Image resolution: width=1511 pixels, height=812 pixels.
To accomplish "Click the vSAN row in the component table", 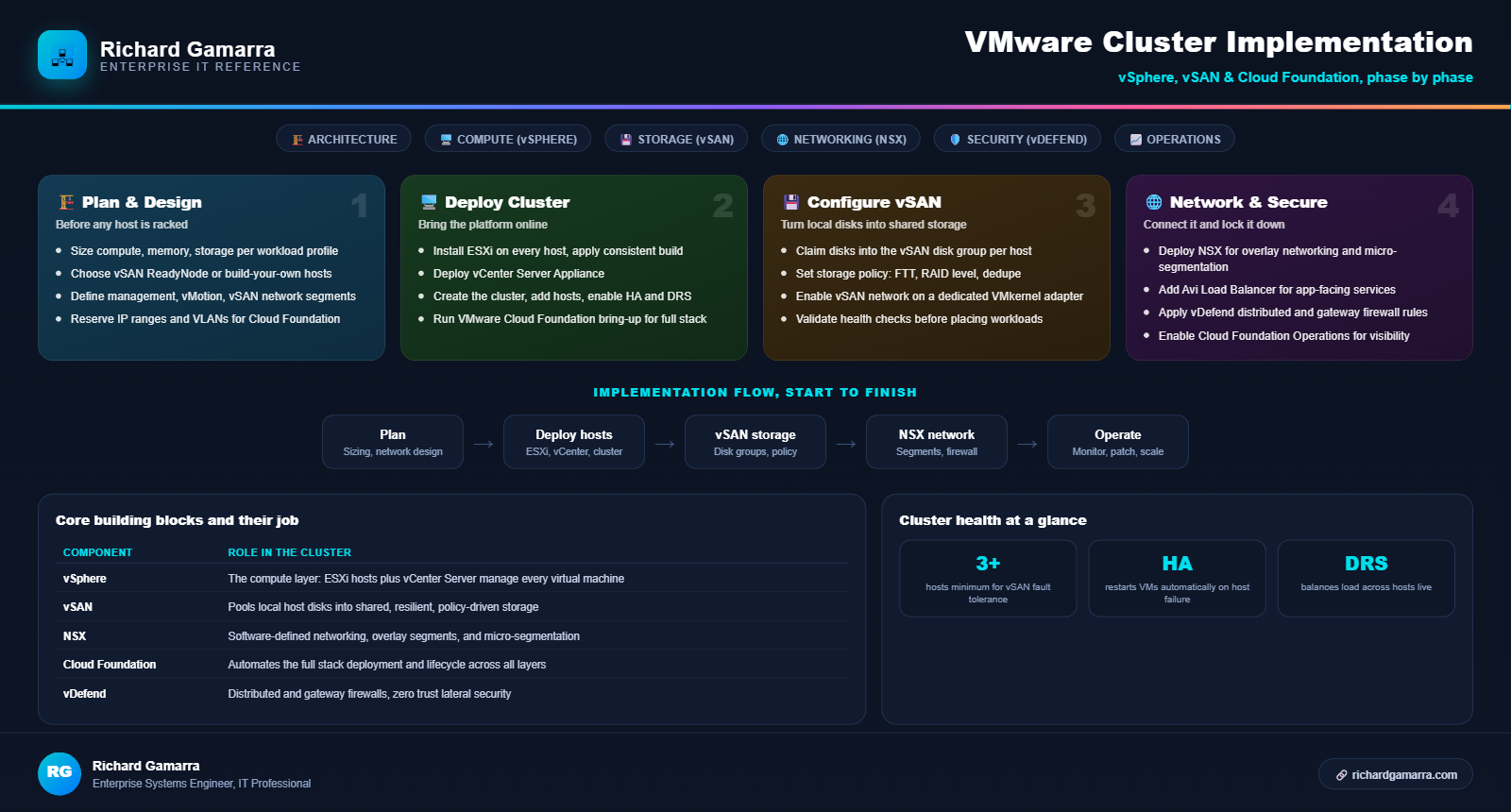I will pos(452,607).
